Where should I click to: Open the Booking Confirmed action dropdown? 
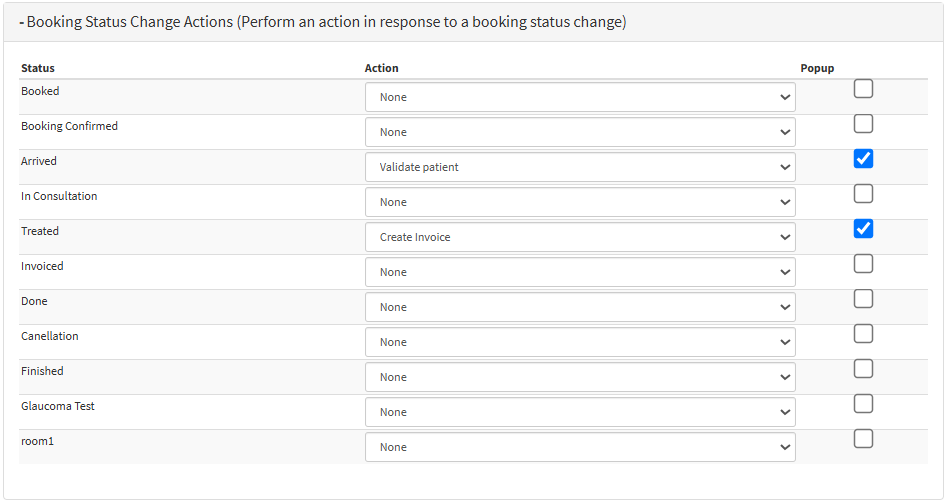click(580, 132)
